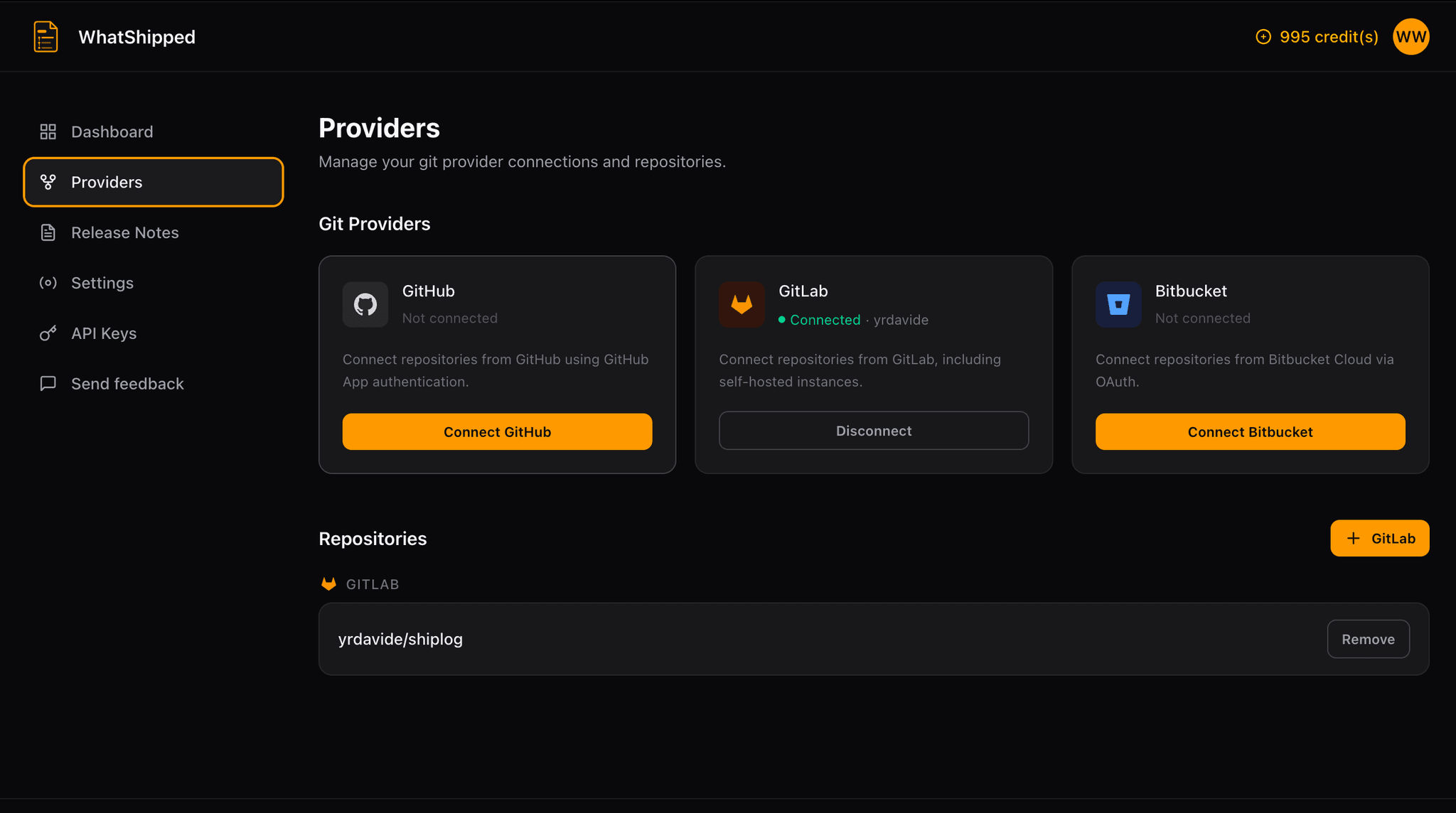This screenshot has height=813, width=1456.
Task: Click the API Keys key icon
Action: [x=48, y=333]
